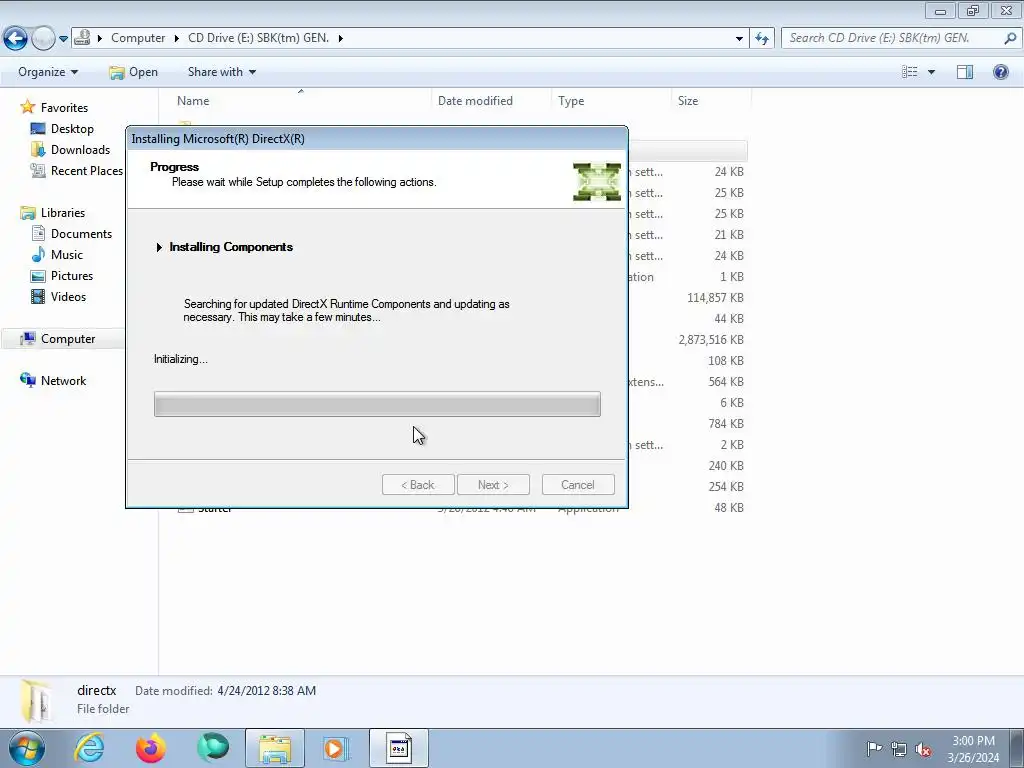
Task: Click the Network globe icon
Action: coord(27,380)
